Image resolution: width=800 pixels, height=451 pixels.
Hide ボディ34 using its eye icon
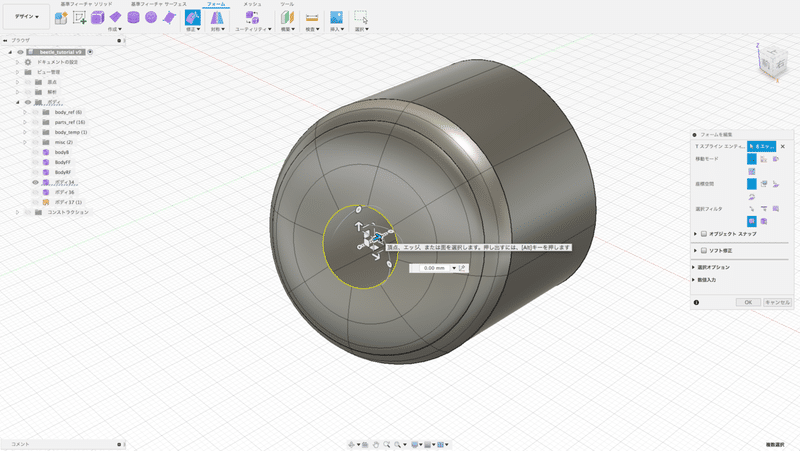click(36, 182)
